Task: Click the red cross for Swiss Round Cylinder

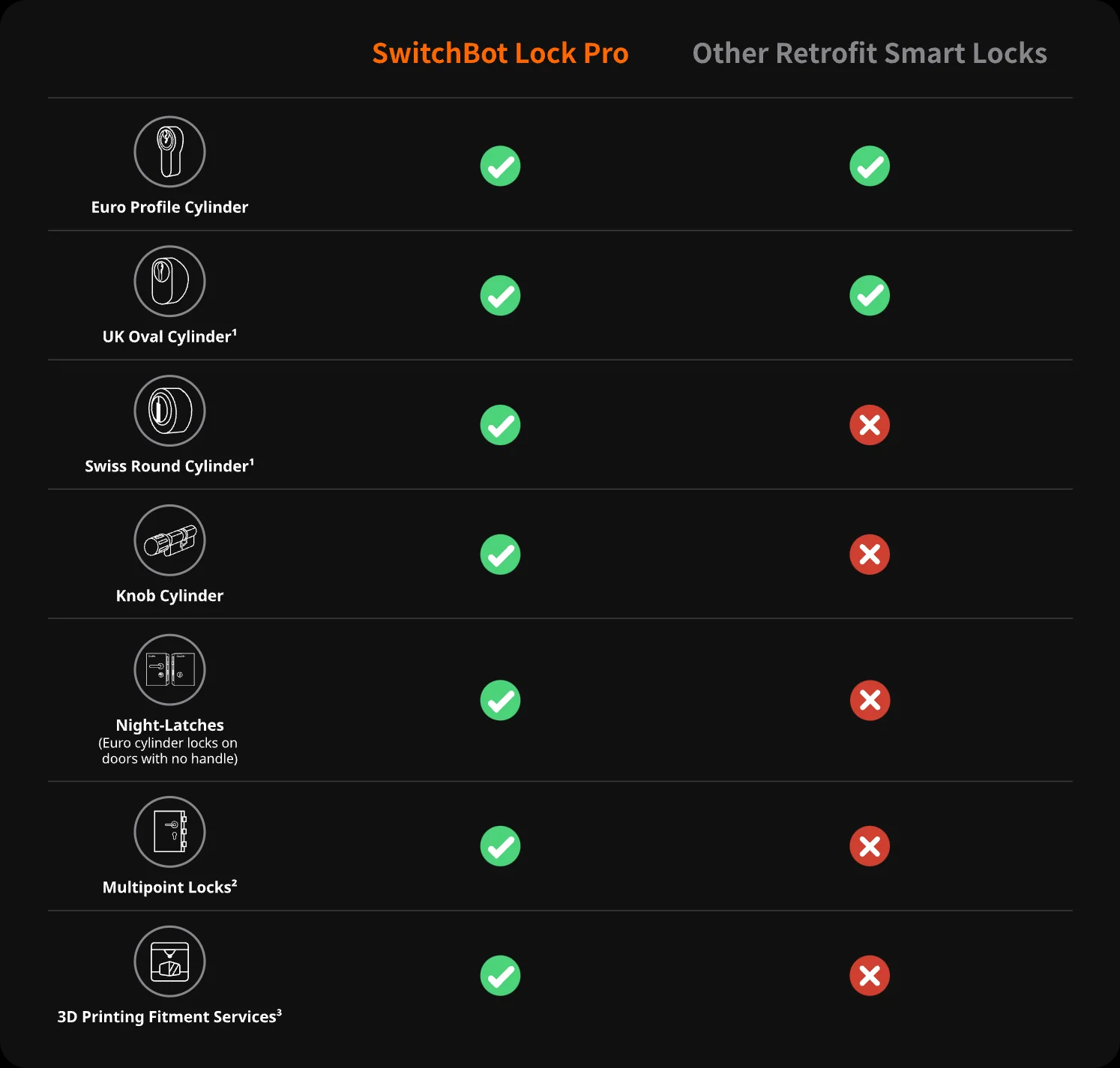Action: [870, 426]
